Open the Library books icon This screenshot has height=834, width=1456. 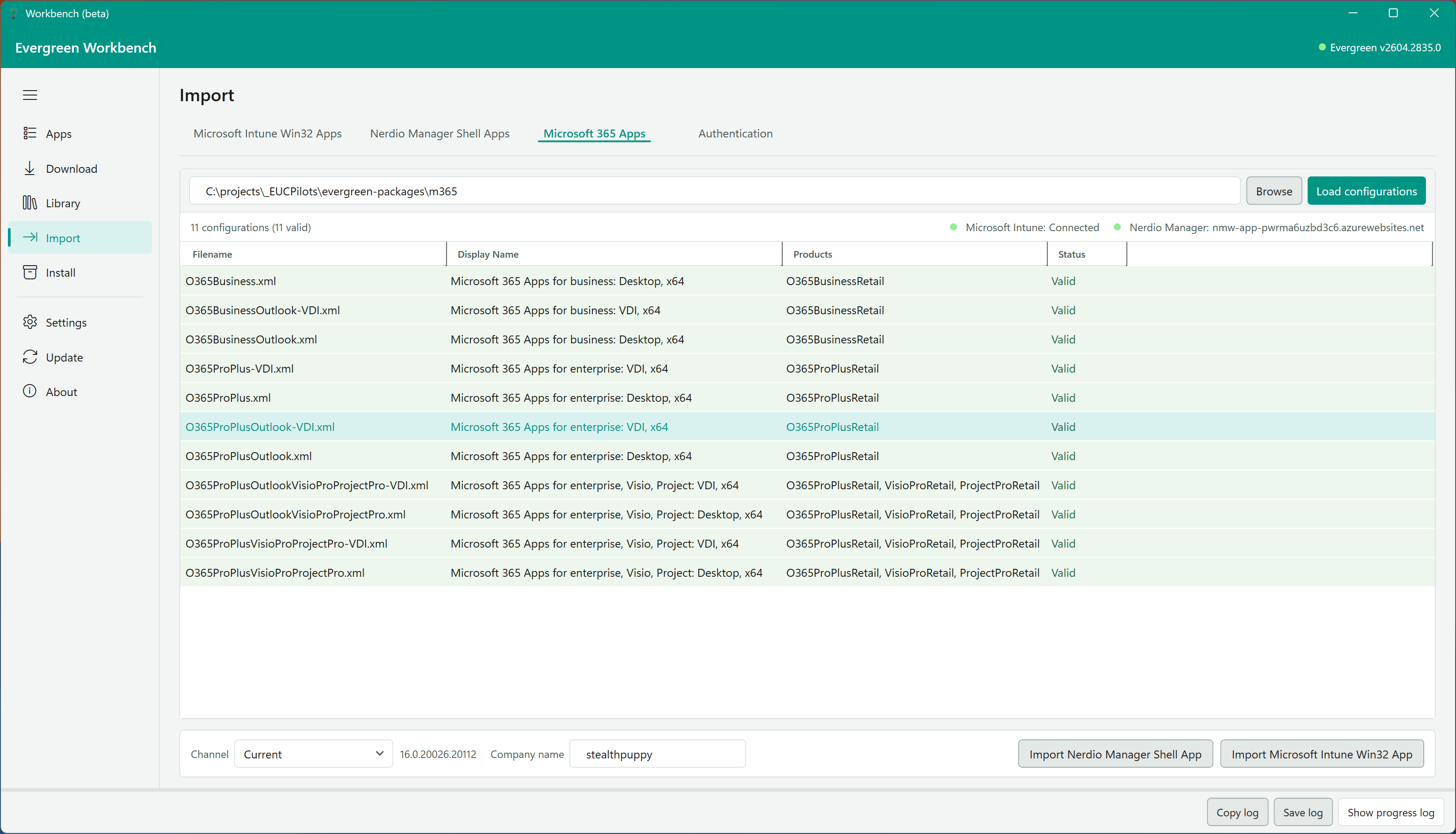tap(30, 203)
